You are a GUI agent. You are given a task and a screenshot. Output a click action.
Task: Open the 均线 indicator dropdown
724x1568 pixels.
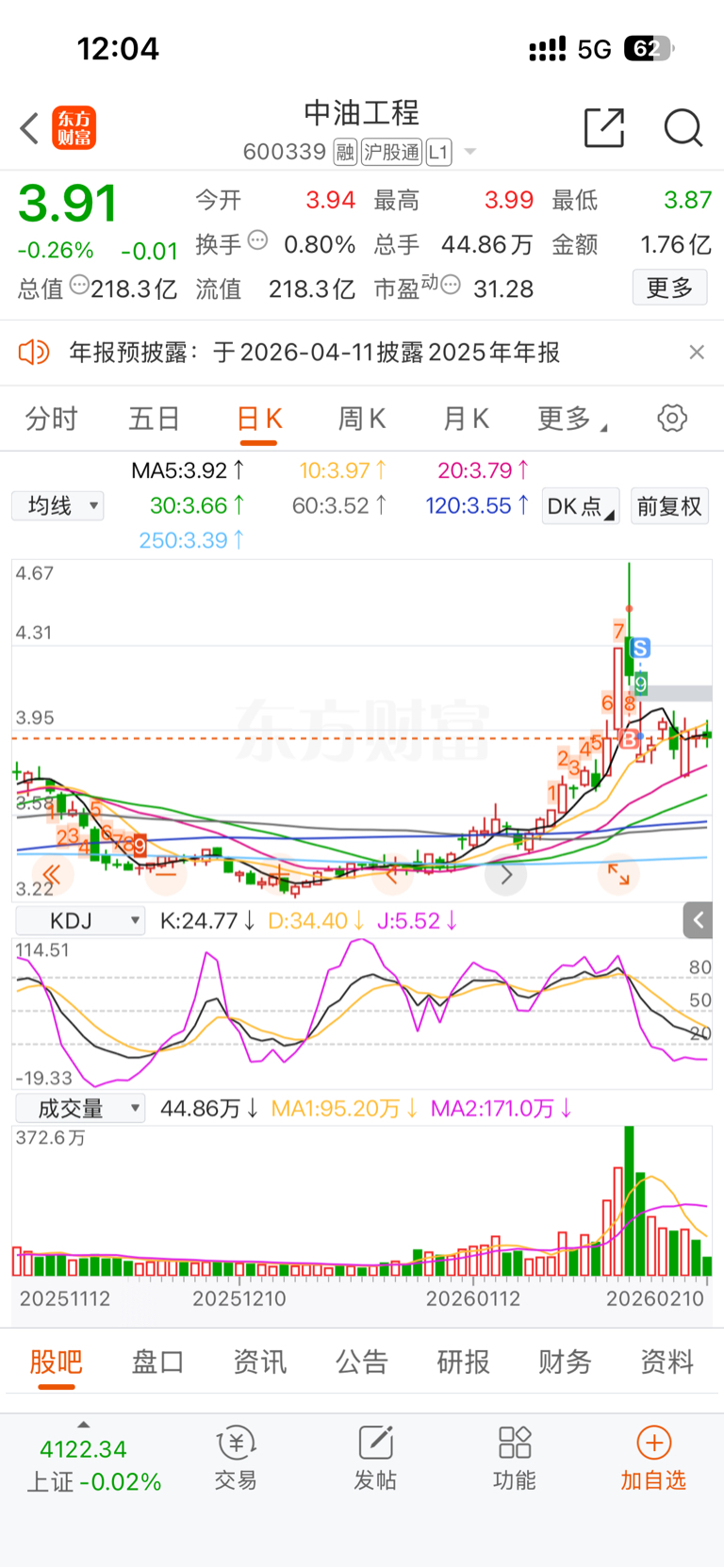(x=58, y=506)
